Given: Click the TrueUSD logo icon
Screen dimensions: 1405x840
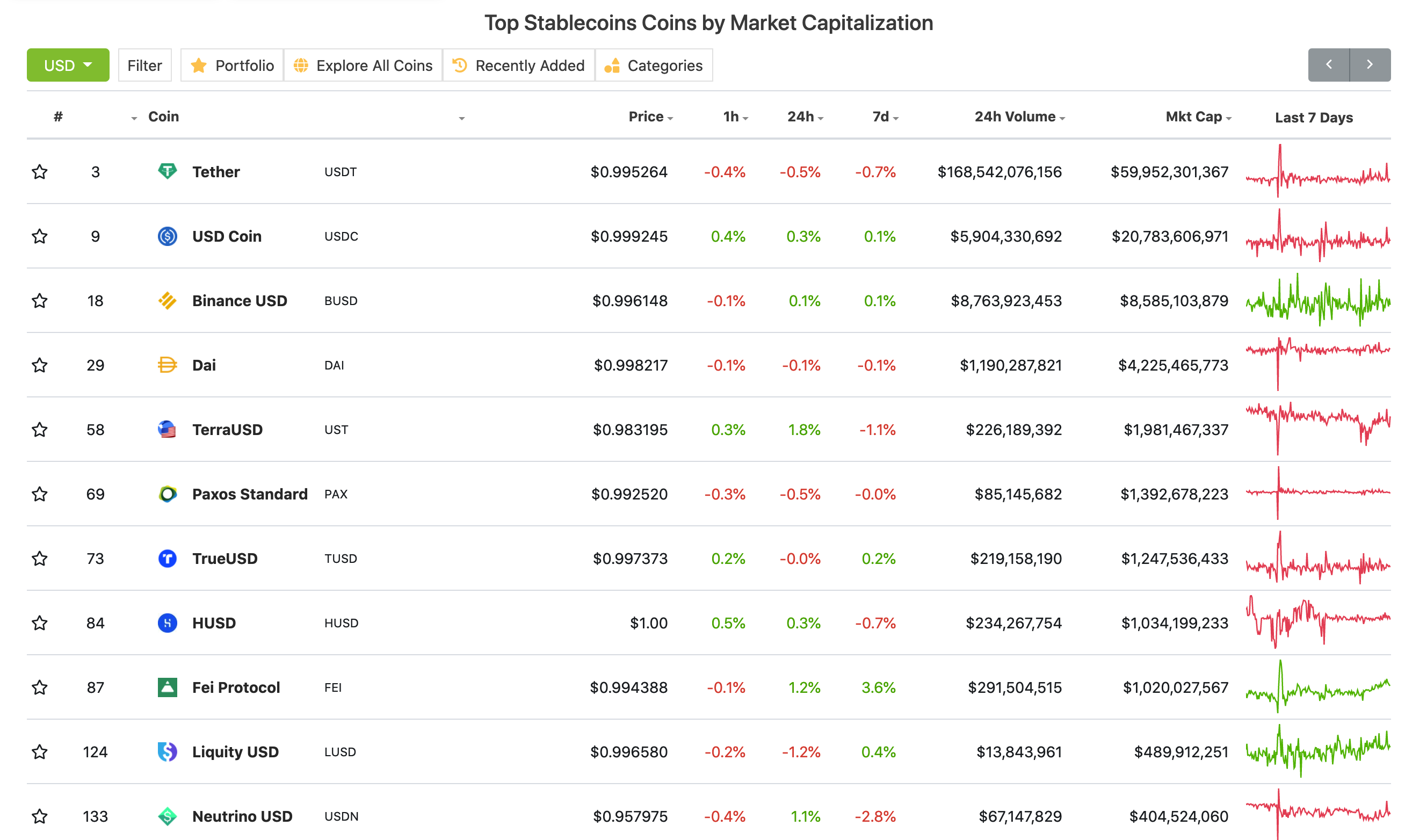Looking at the screenshot, I should tap(168, 558).
